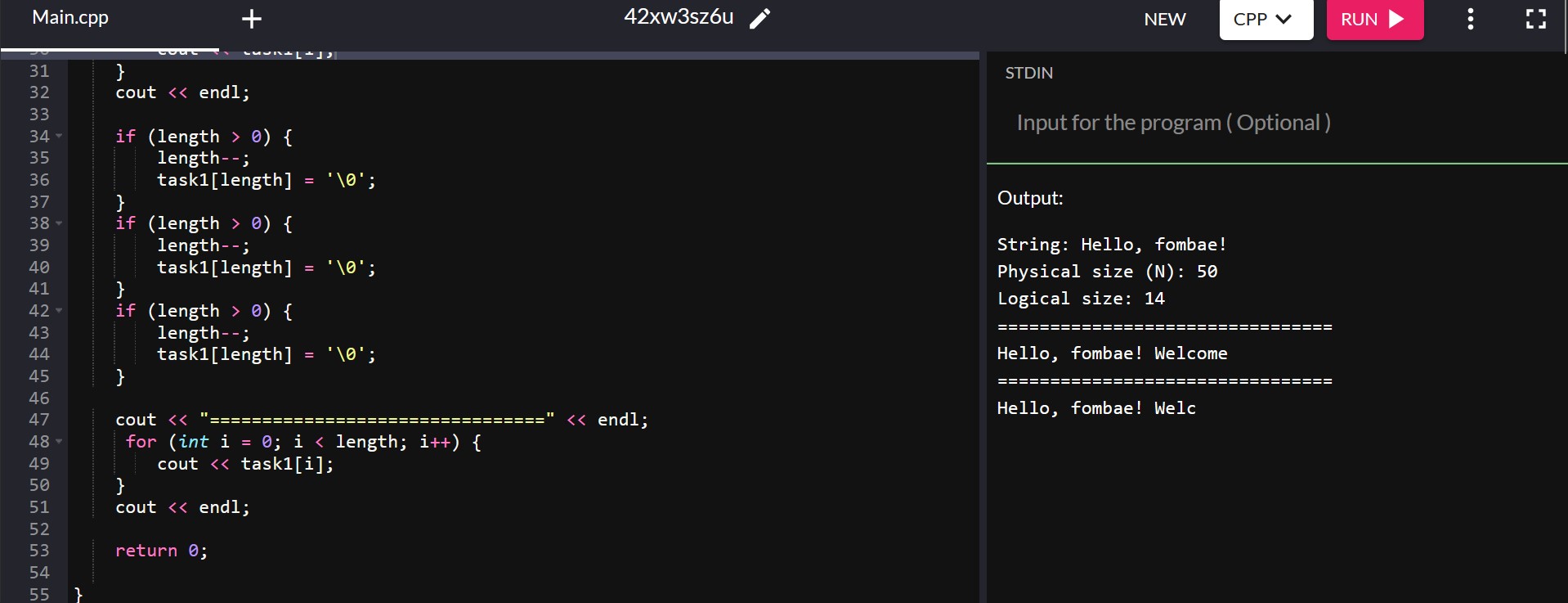Edit project name with the pencil icon
Screen dimensions: 1568x603
coord(760,18)
